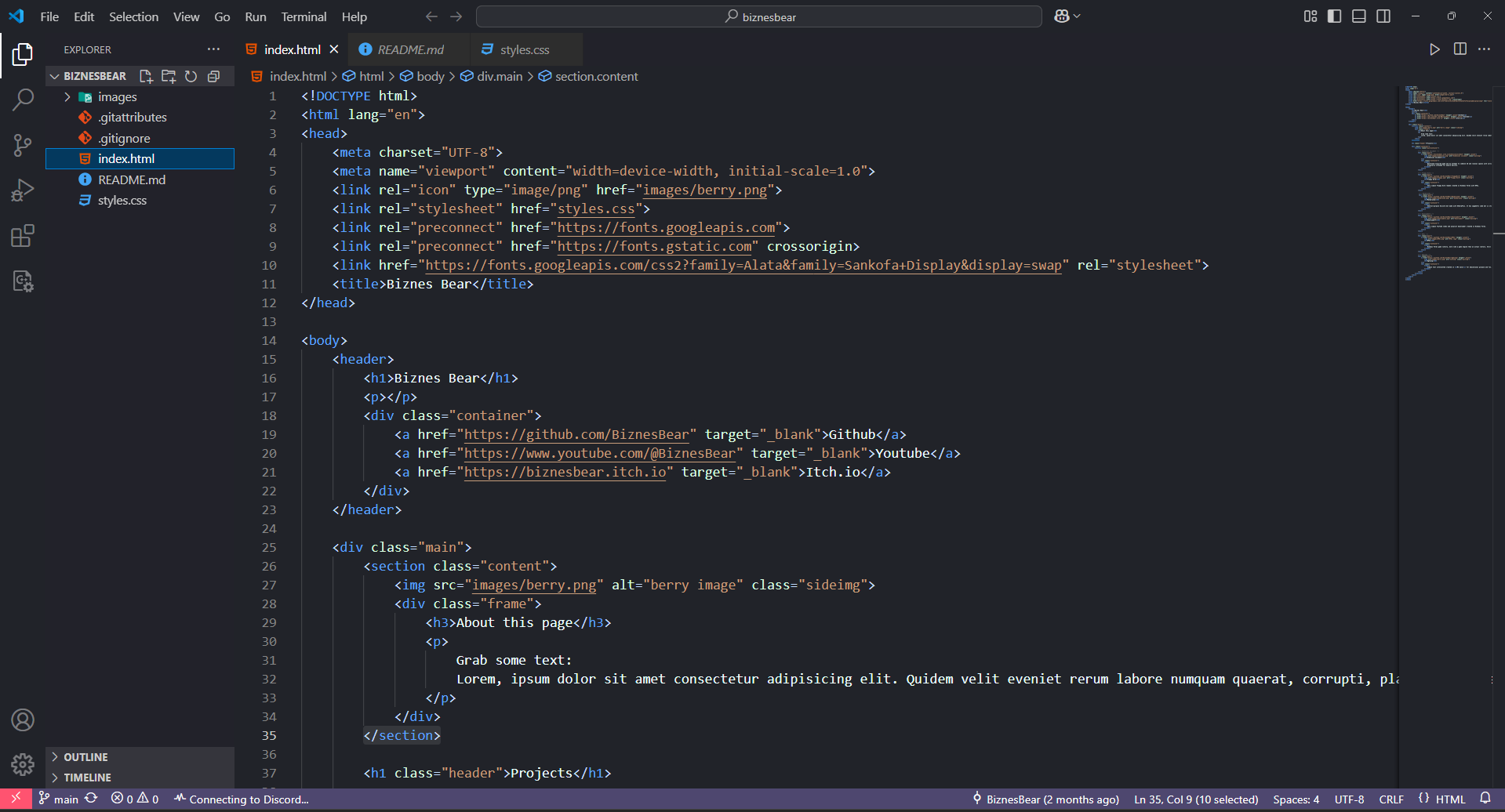Open the Source Control view

23,145
